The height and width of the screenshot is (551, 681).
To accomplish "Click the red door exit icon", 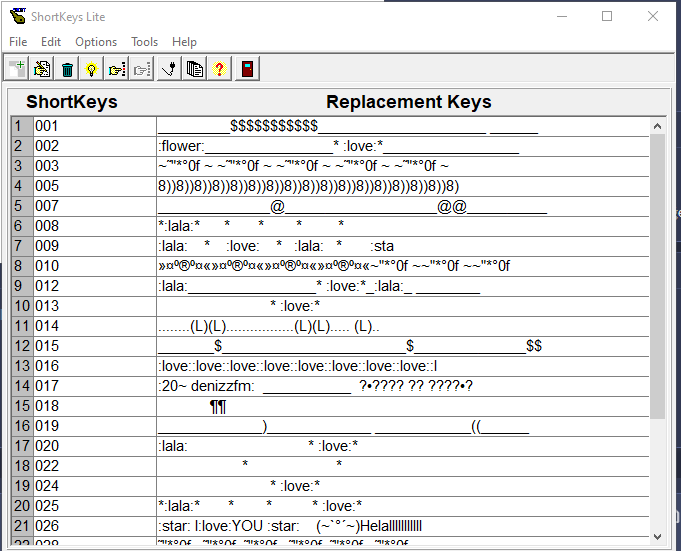I will point(246,69).
